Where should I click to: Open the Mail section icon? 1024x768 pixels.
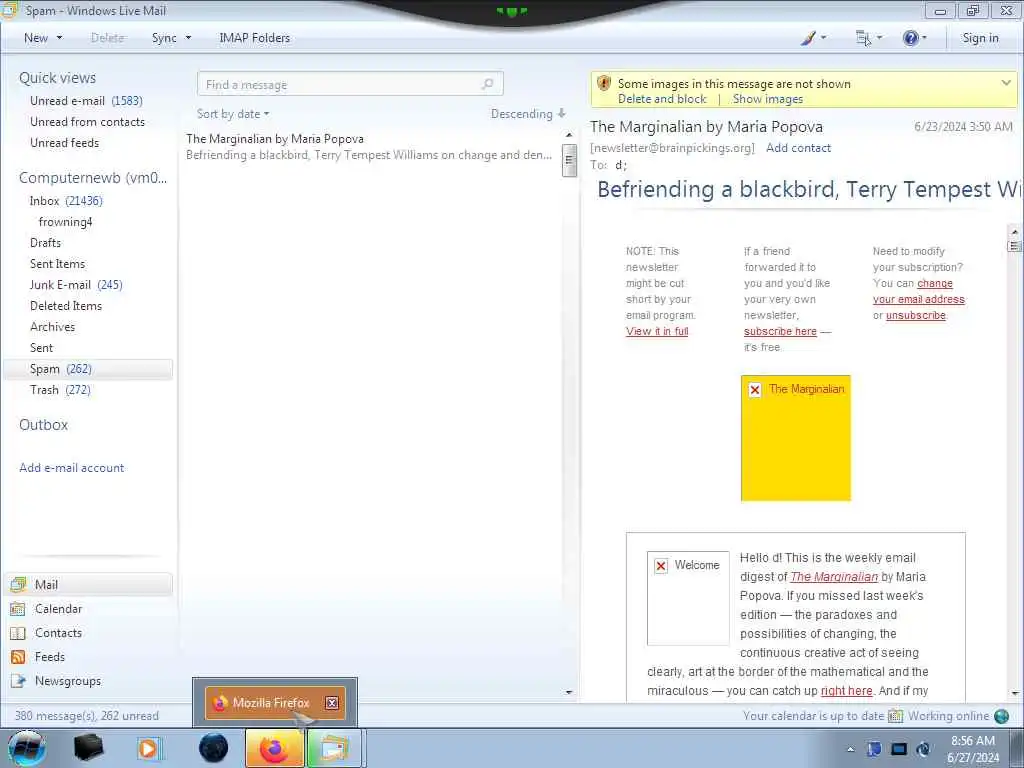coord(18,584)
